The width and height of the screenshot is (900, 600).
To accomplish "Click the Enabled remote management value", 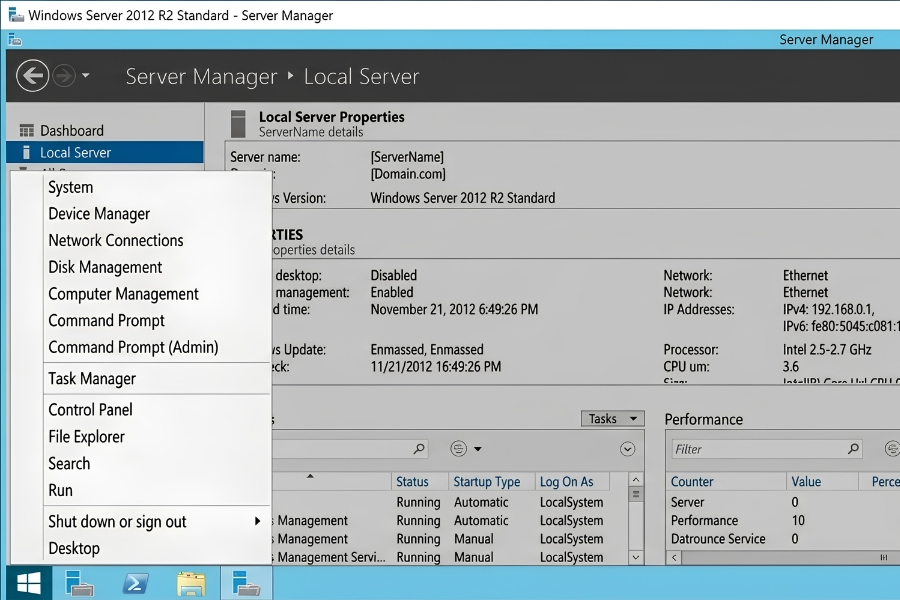I will point(392,292).
